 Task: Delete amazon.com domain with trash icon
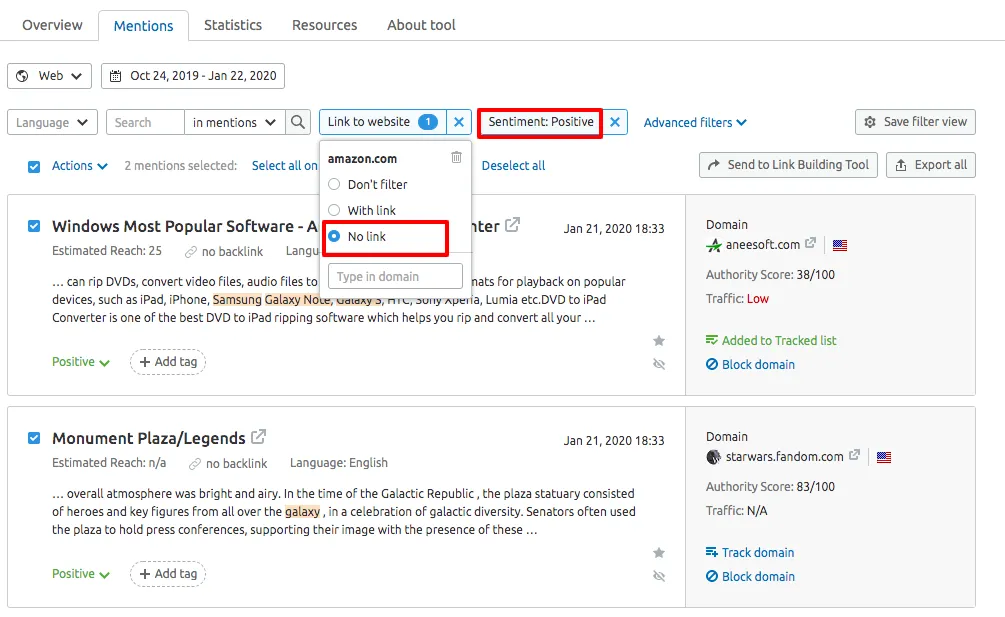tap(456, 158)
